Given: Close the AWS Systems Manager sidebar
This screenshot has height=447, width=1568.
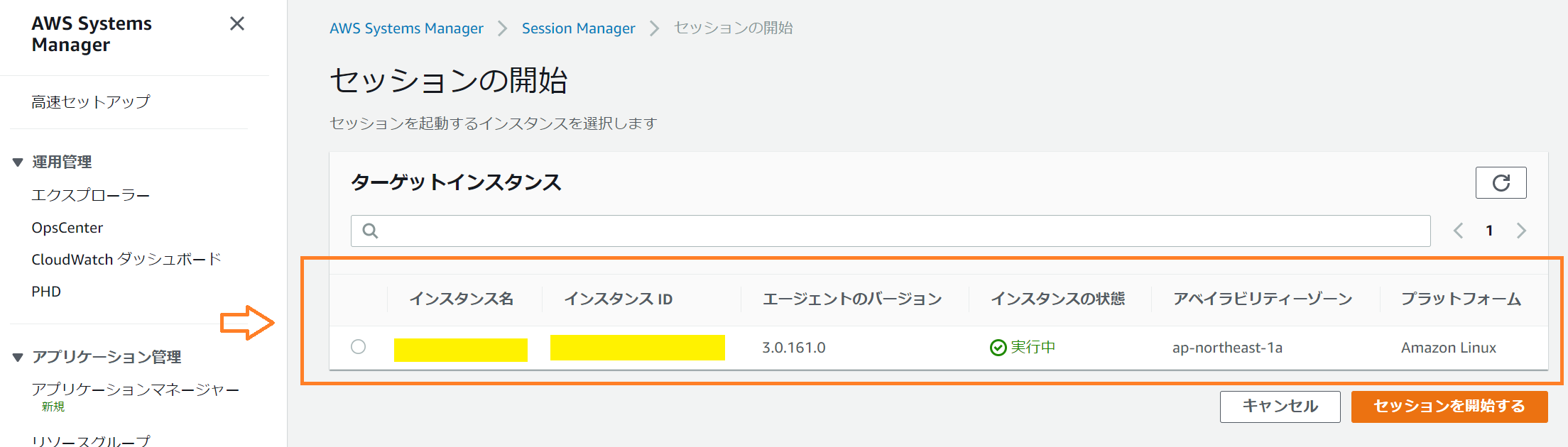Looking at the screenshot, I should pos(237,24).
